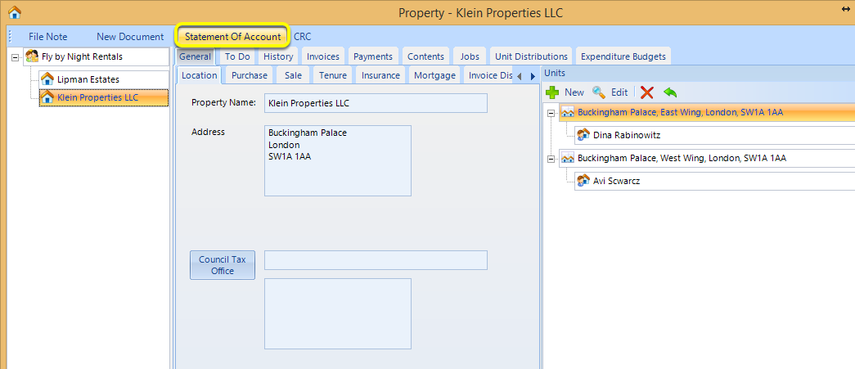The image size is (855, 369).
Task: Click the West Wing unit building icon
Action: click(568, 159)
